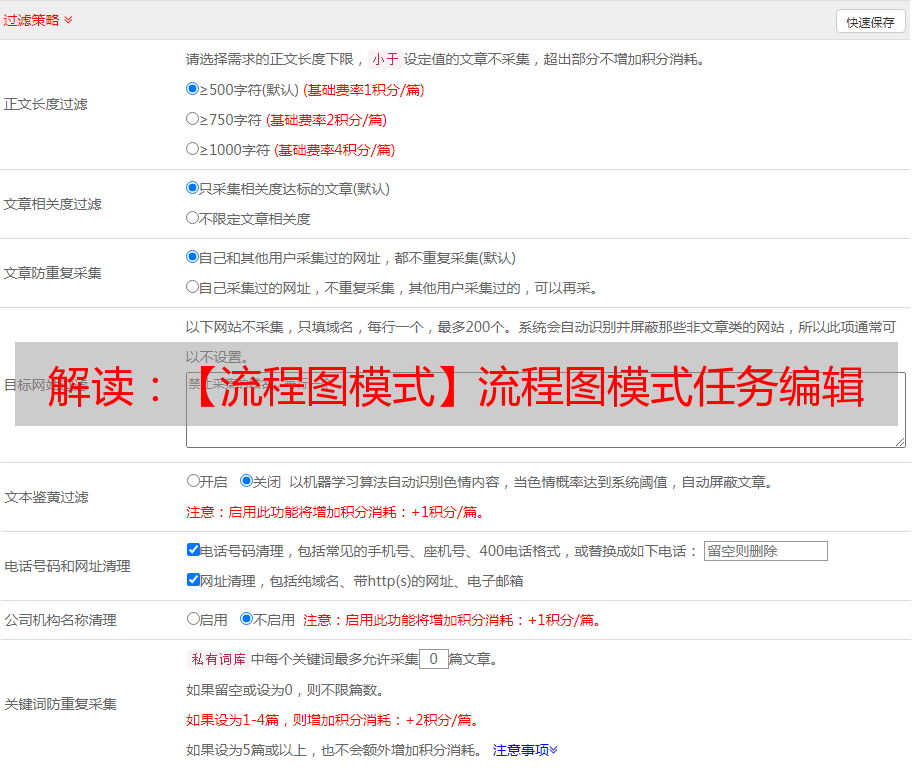Viewport: 912px width, 768px height.
Task: Enable 公司机构名称清理 with 启用 radio
Action: point(194,619)
